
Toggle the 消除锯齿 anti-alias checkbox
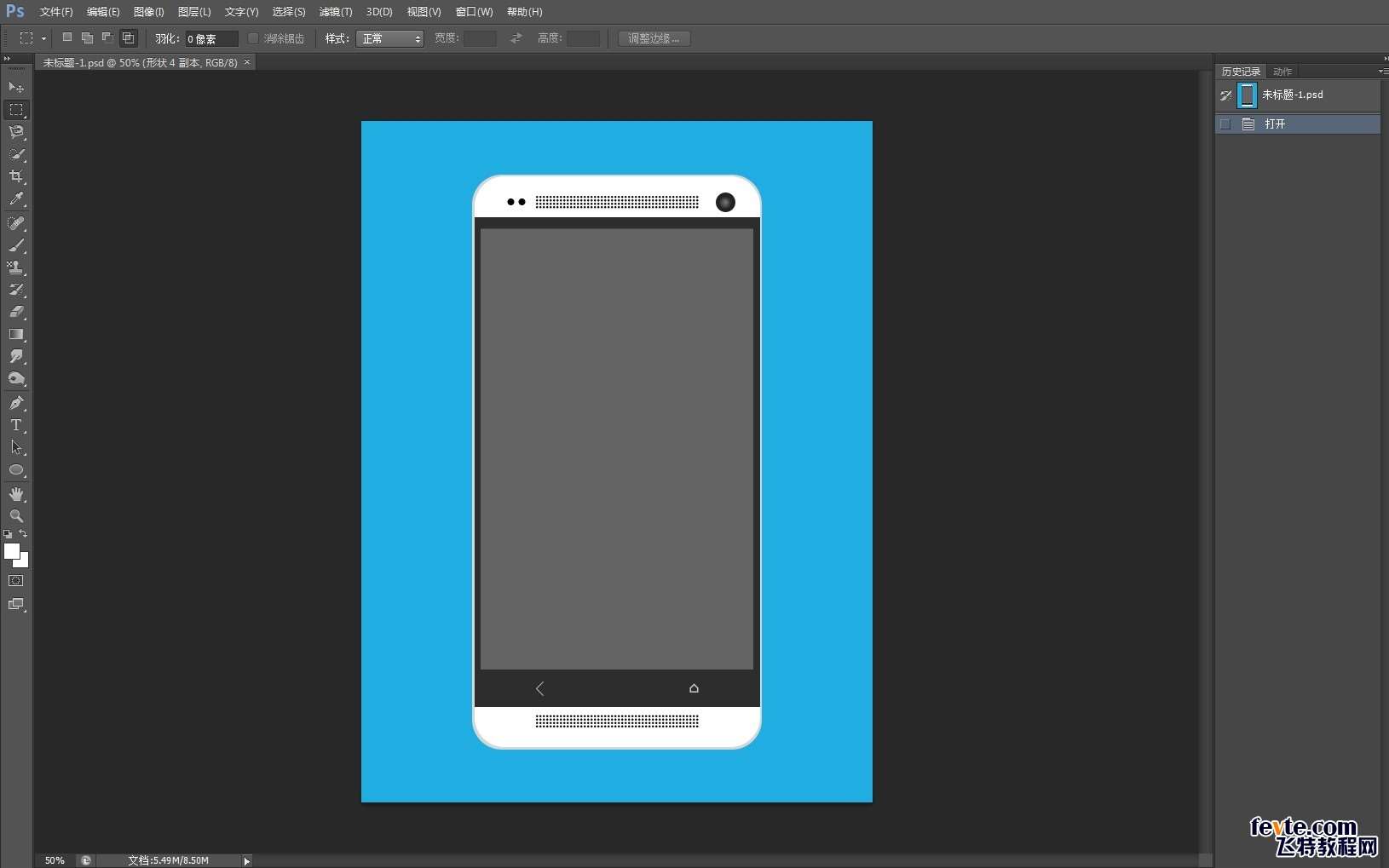tap(253, 38)
